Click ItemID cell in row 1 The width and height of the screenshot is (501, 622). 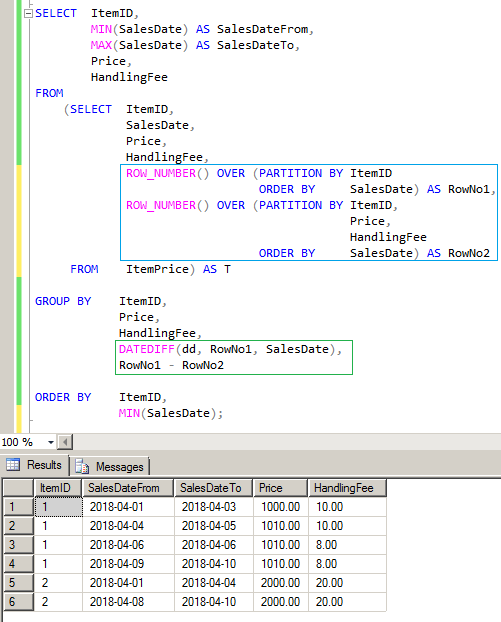pos(58,507)
